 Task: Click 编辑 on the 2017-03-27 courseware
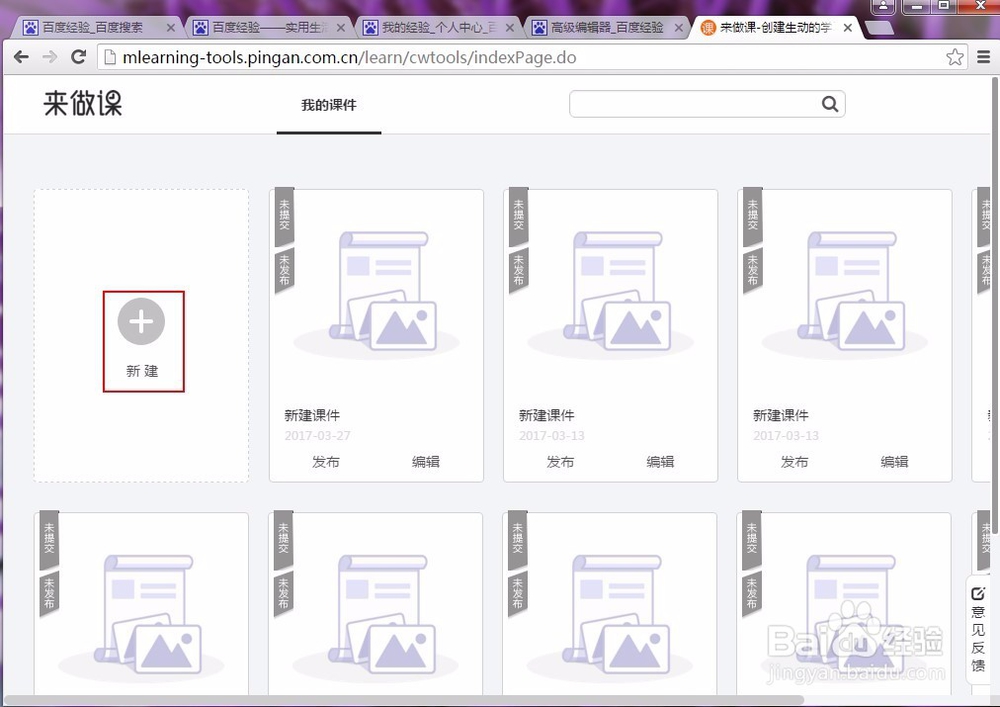(425, 462)
